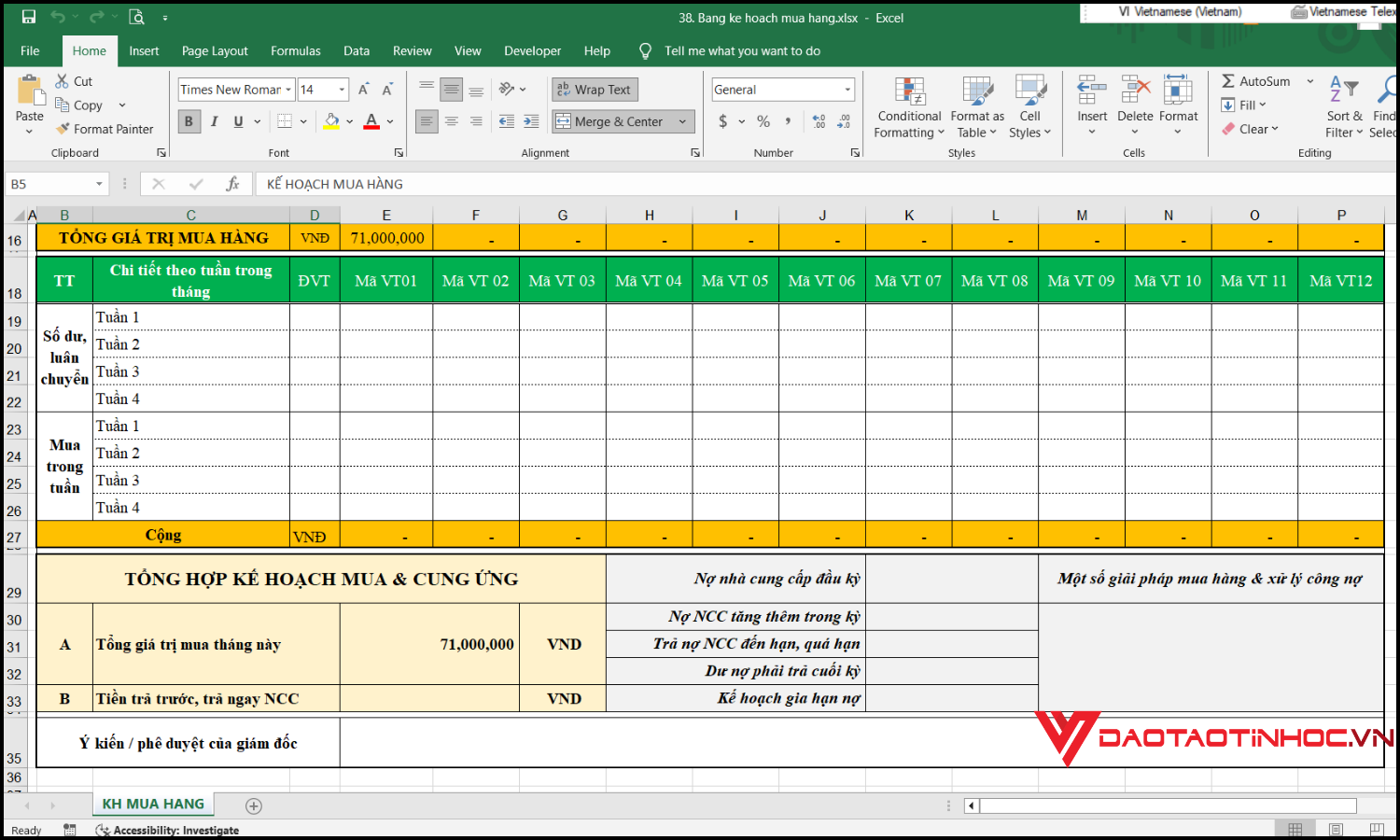Click the Format Painter brush icon
This screenshot has width=1400, height=840.
click(x=63, y=129)
